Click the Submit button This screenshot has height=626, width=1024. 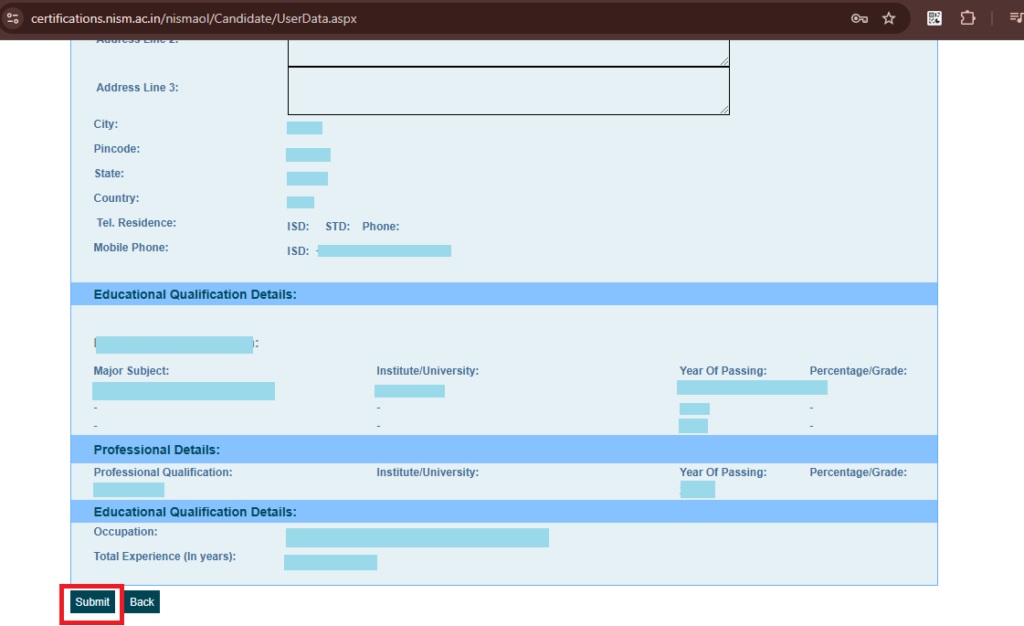92,602
